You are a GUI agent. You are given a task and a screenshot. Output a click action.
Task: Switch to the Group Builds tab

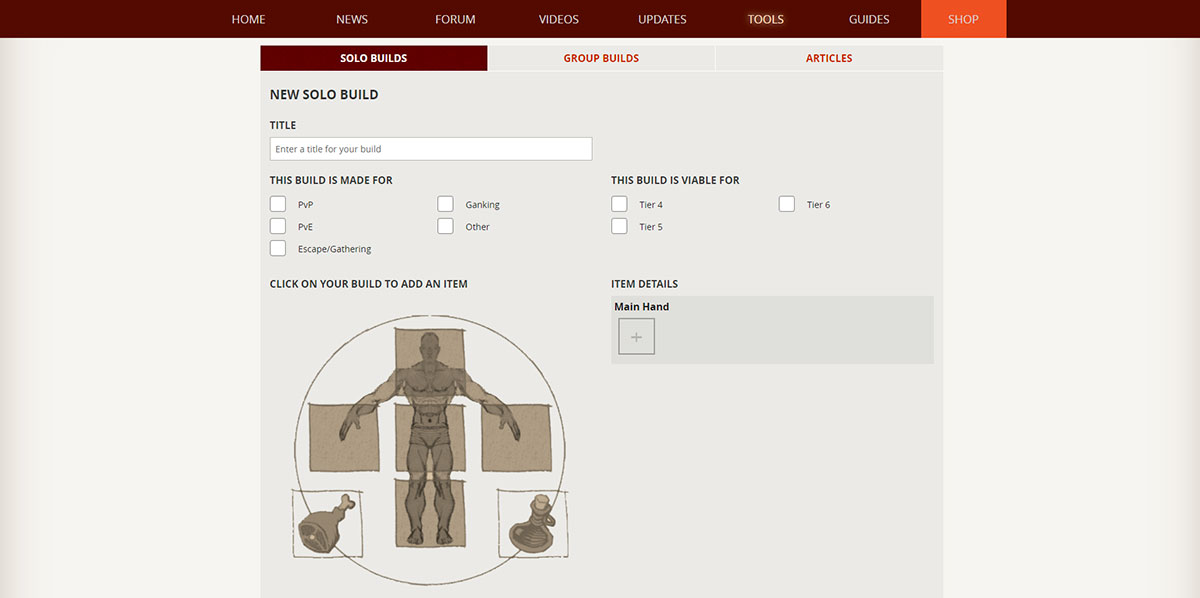tap(601, 58)
